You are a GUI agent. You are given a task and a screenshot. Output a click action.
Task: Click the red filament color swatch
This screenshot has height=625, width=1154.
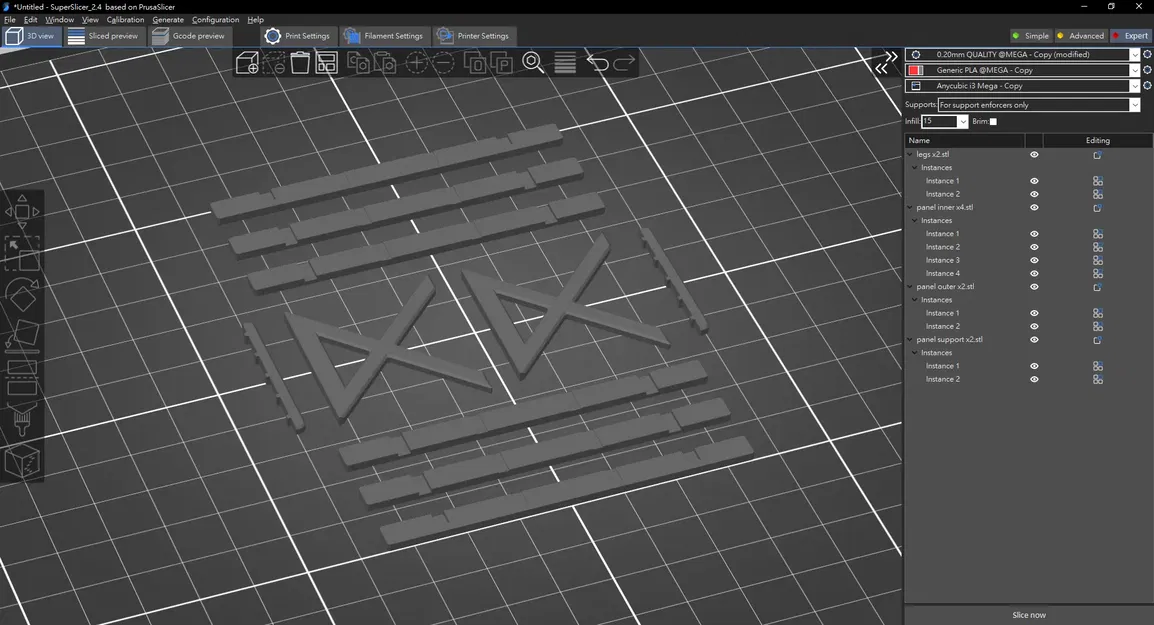(916, 71)
